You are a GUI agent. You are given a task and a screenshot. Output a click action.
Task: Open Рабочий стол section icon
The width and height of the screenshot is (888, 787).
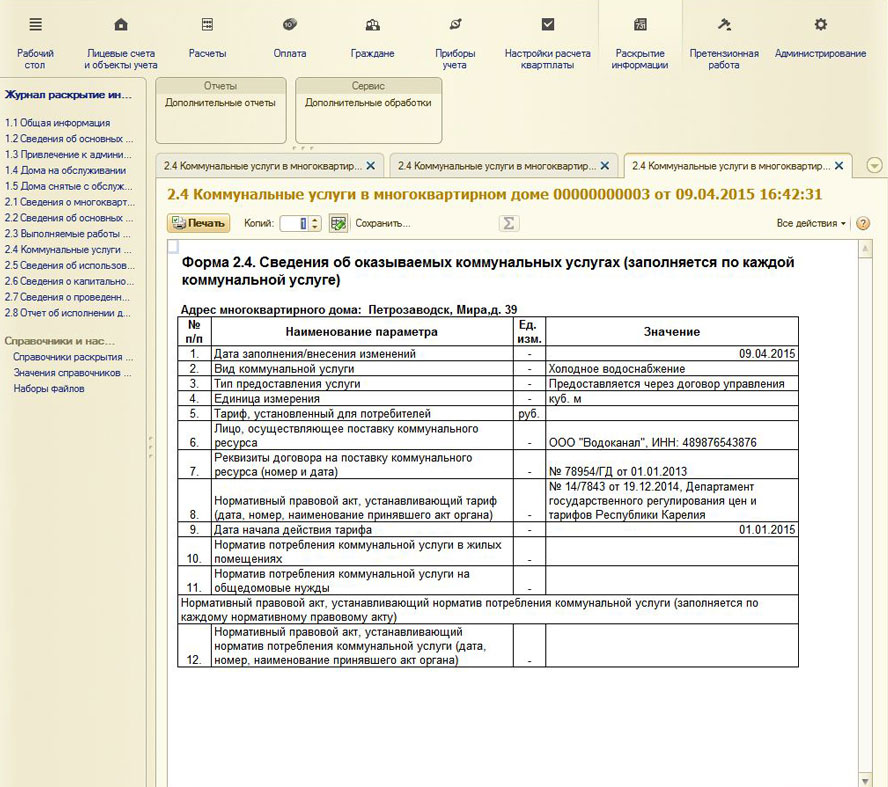point(35,24)
